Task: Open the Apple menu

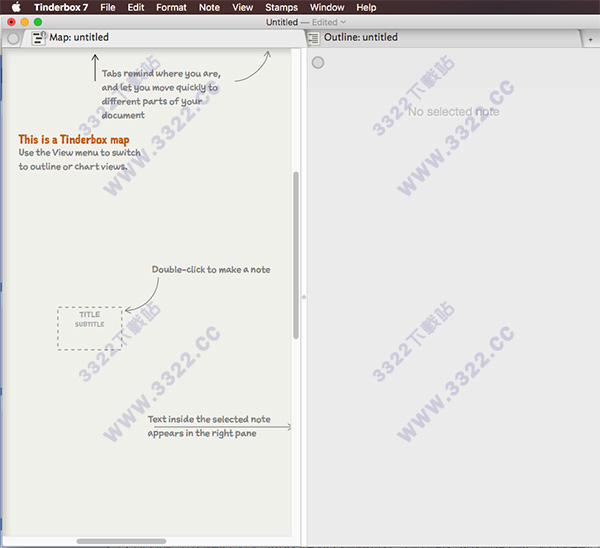Action: tap(16, 7)
